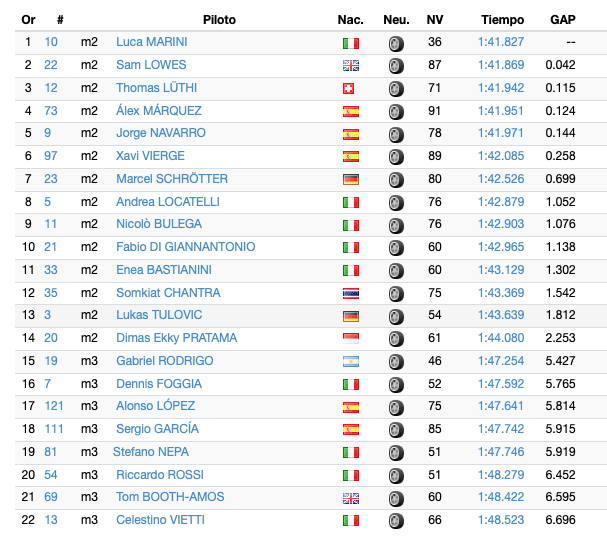Select rider number 97 link
607x552 pixels.
tap(51, 156)
